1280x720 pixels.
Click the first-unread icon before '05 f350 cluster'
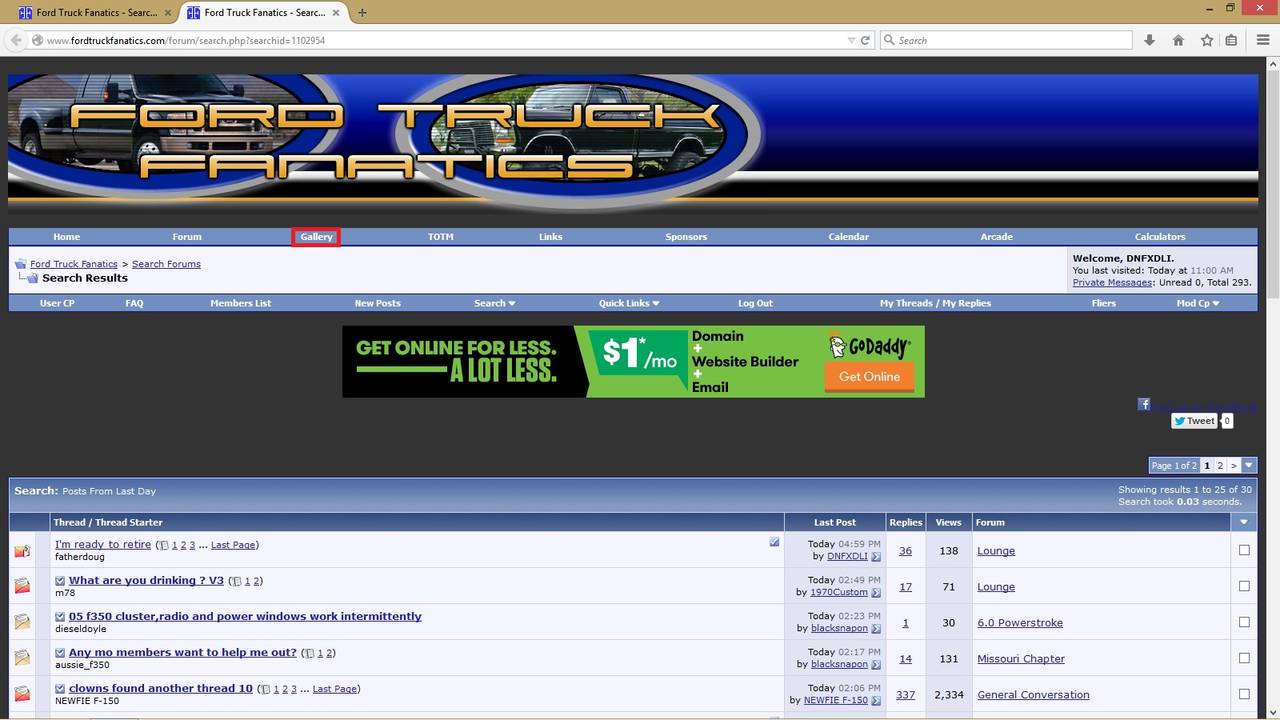pos(60,617)
